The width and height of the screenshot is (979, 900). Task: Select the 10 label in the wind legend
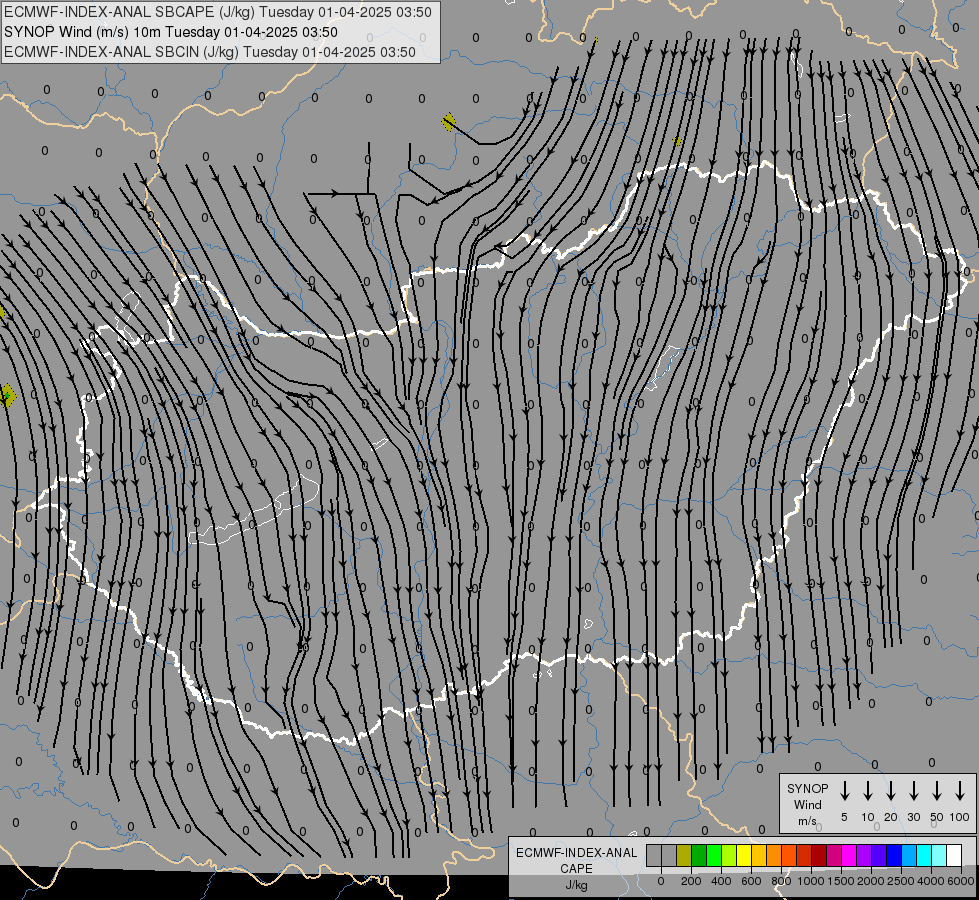[x=868, y=817]
